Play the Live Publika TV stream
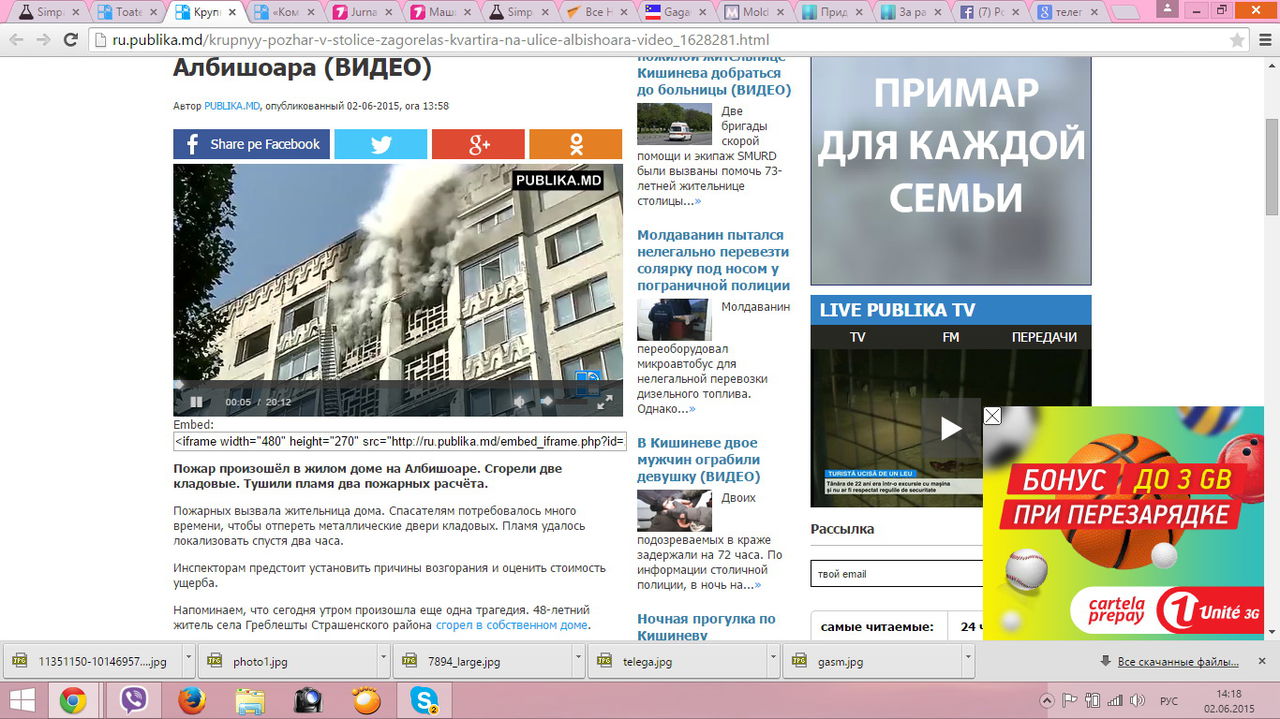The height and width of the screenshot is (719, 1280). pos(951,429)
